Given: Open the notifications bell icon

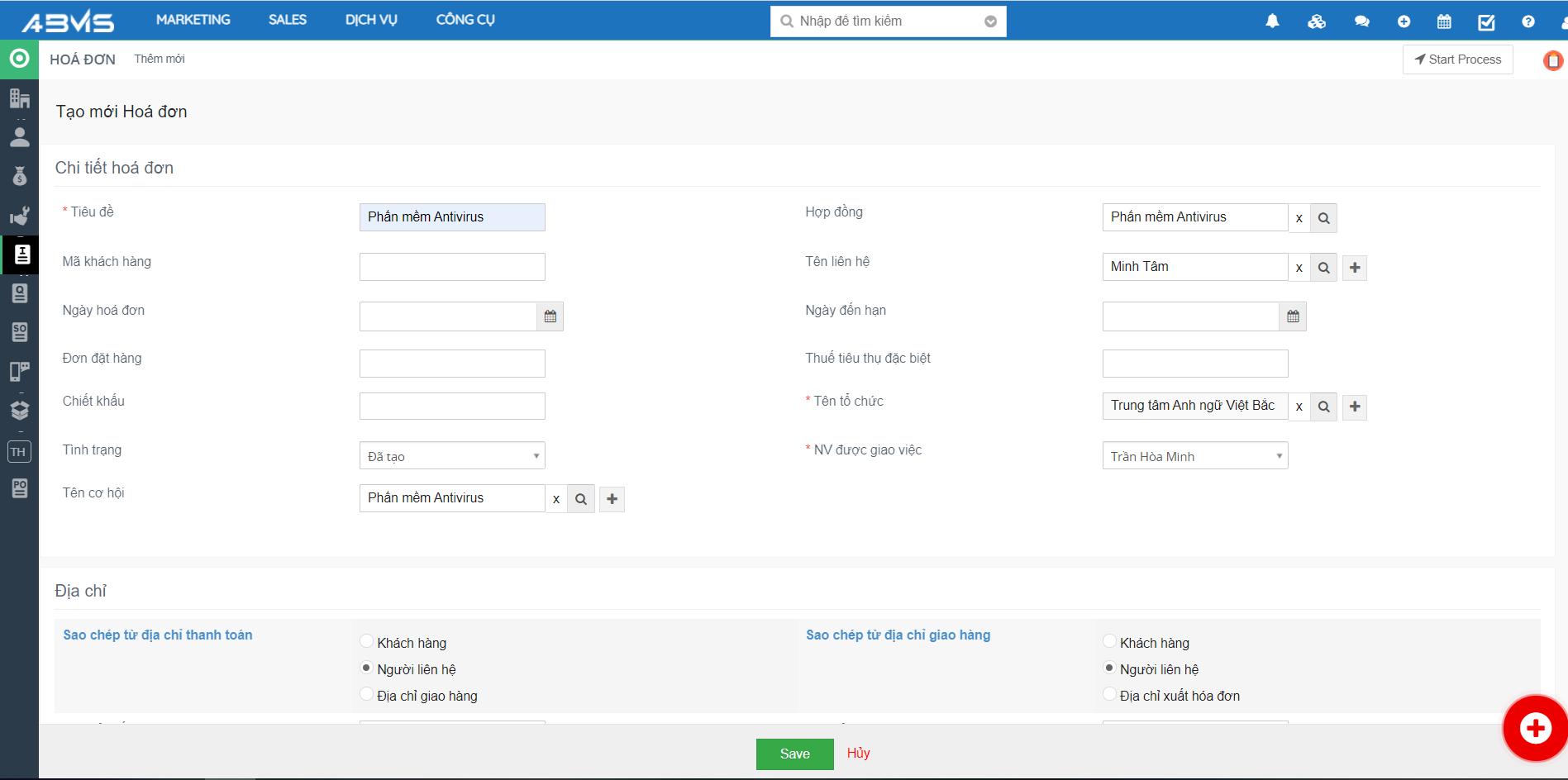Looking at the screenshot, I should coord(1272,21).
